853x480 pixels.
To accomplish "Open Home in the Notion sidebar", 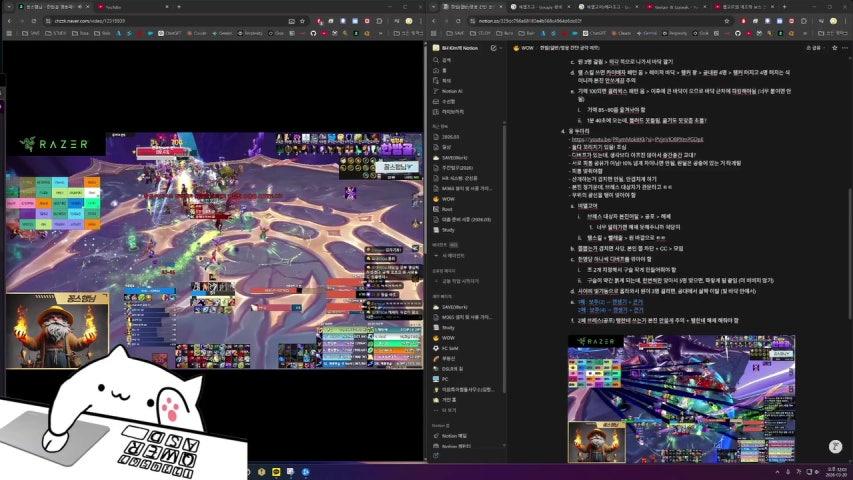I will click(468, 70).
